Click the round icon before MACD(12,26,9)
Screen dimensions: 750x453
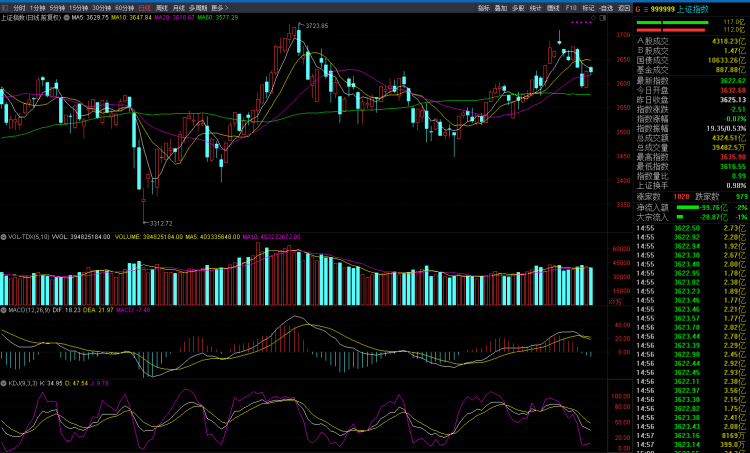4,310
